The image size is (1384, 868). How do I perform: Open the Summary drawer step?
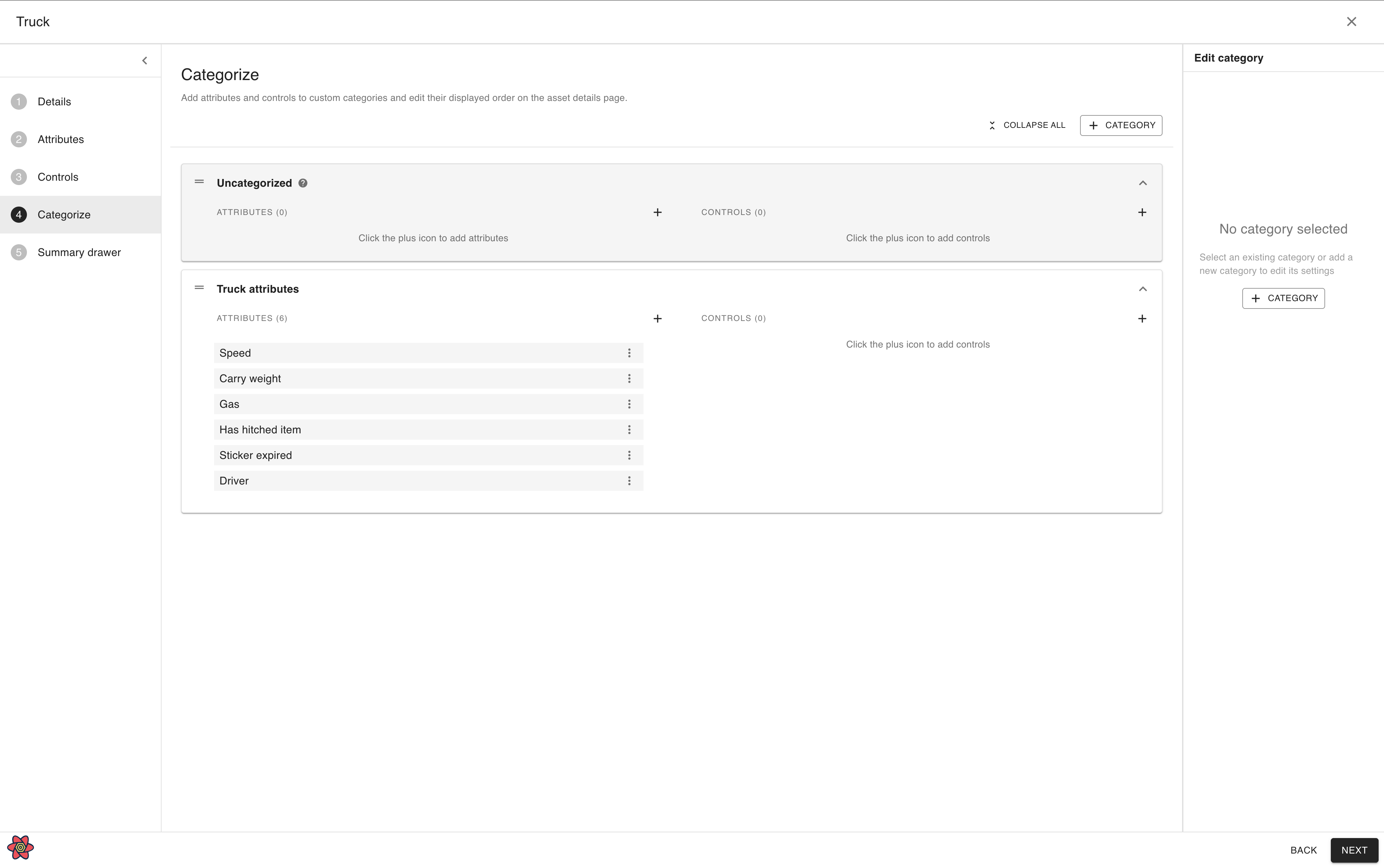(x=79, y=252)
